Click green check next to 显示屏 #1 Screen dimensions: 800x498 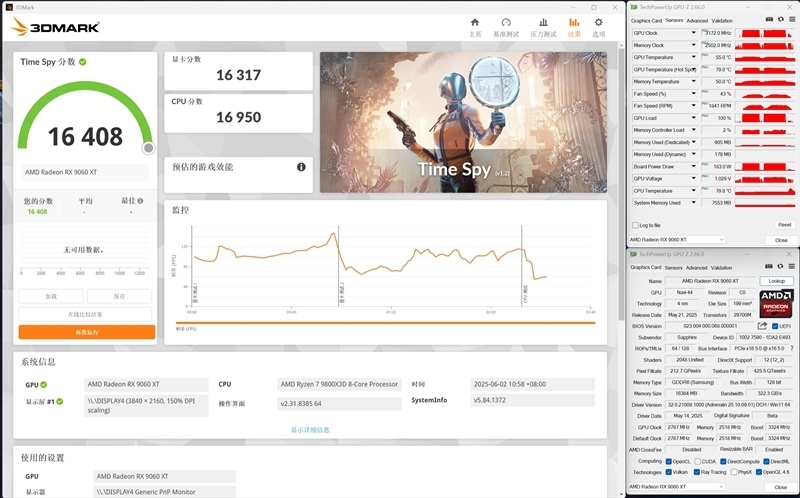[x=60, y=402]
